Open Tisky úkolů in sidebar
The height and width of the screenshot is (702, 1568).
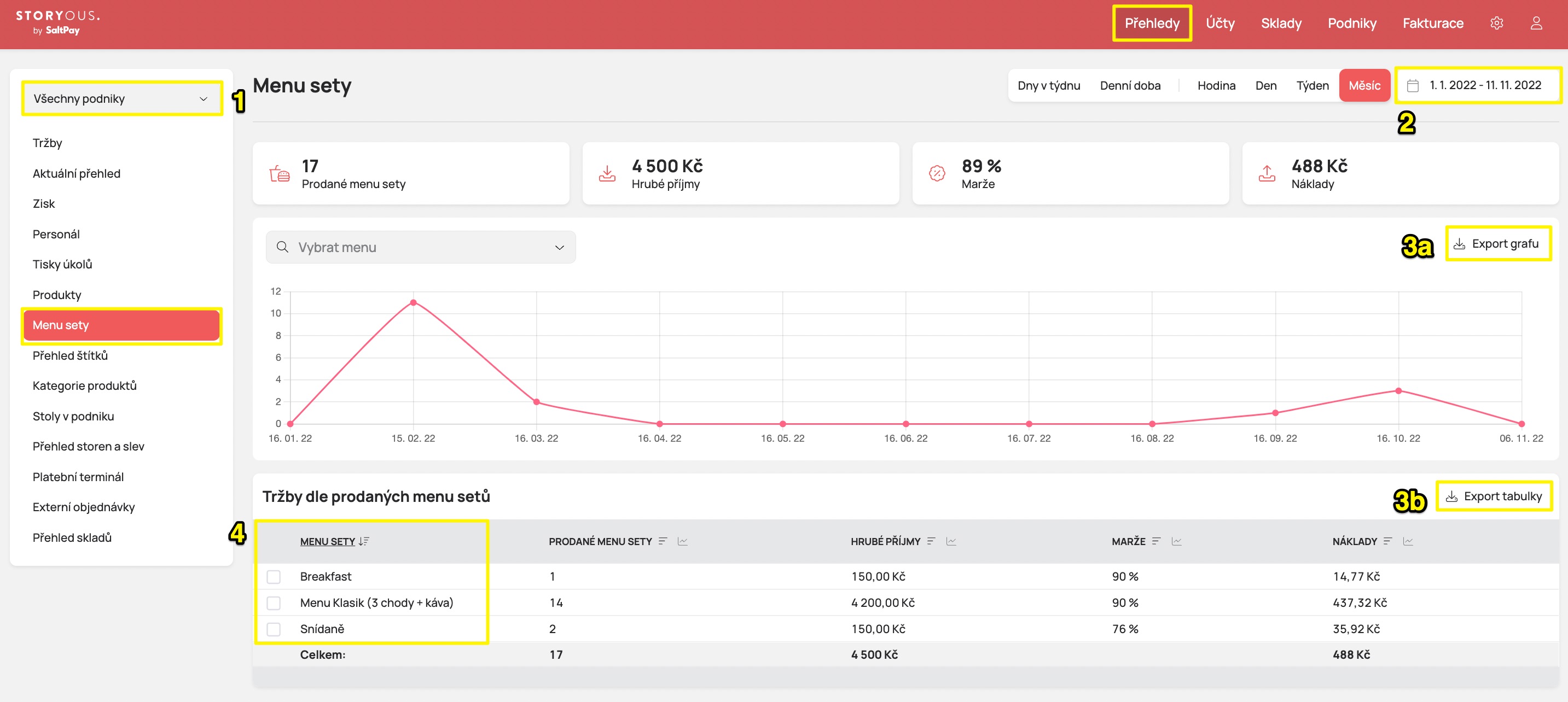[x=62, y=264]
